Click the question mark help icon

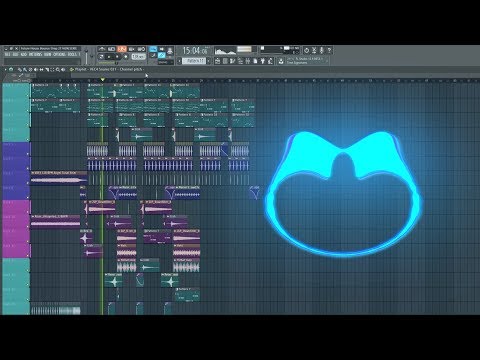pyautogui.click(x=329, y=51)
